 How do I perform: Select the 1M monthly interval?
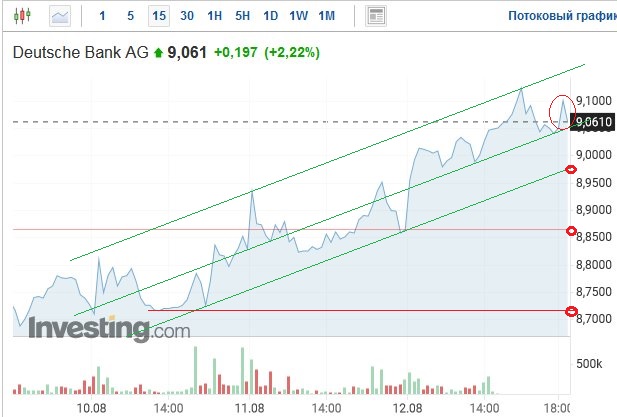click(327, 16)
